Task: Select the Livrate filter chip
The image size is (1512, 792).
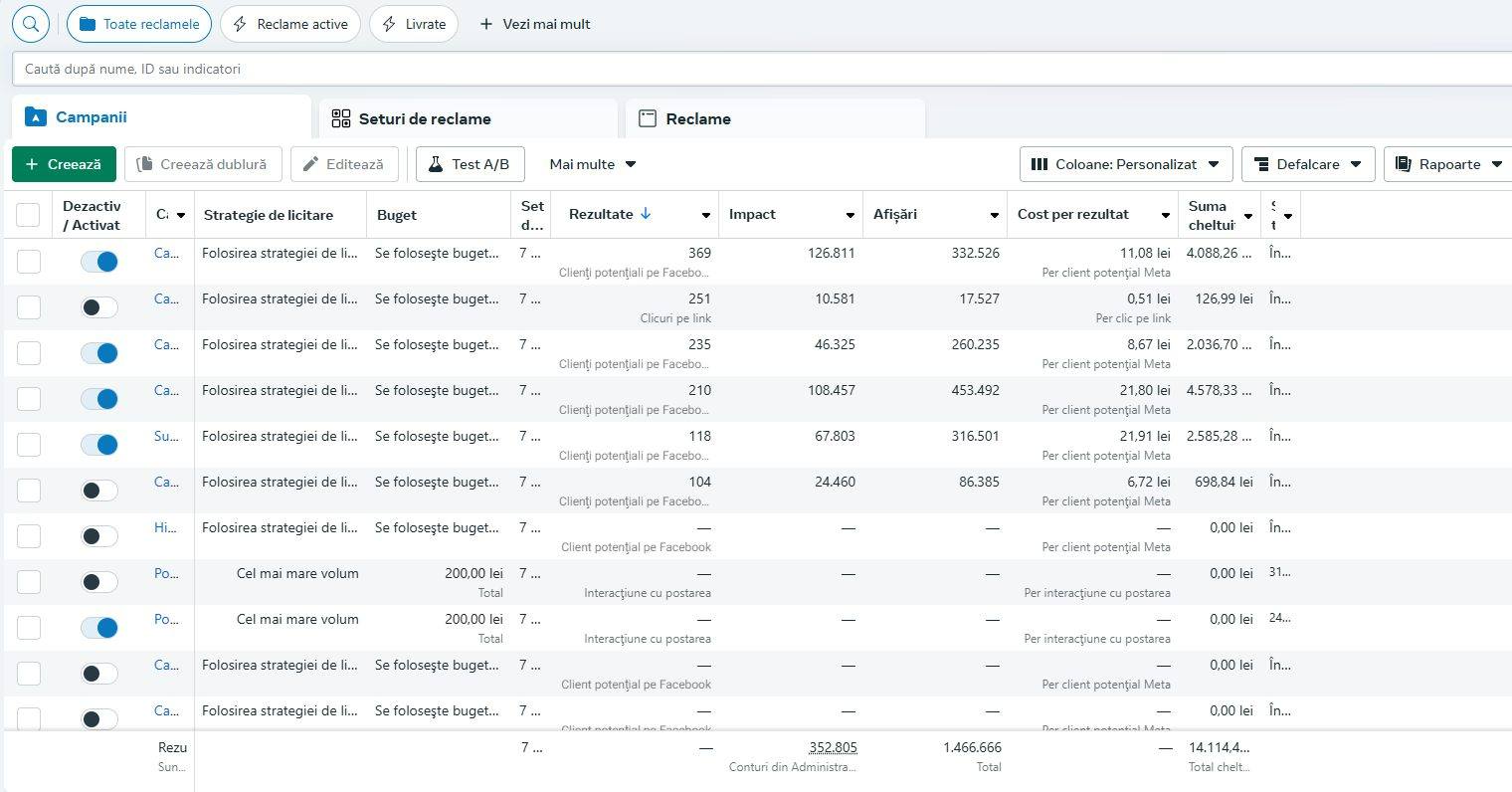Action: [414, 24]
